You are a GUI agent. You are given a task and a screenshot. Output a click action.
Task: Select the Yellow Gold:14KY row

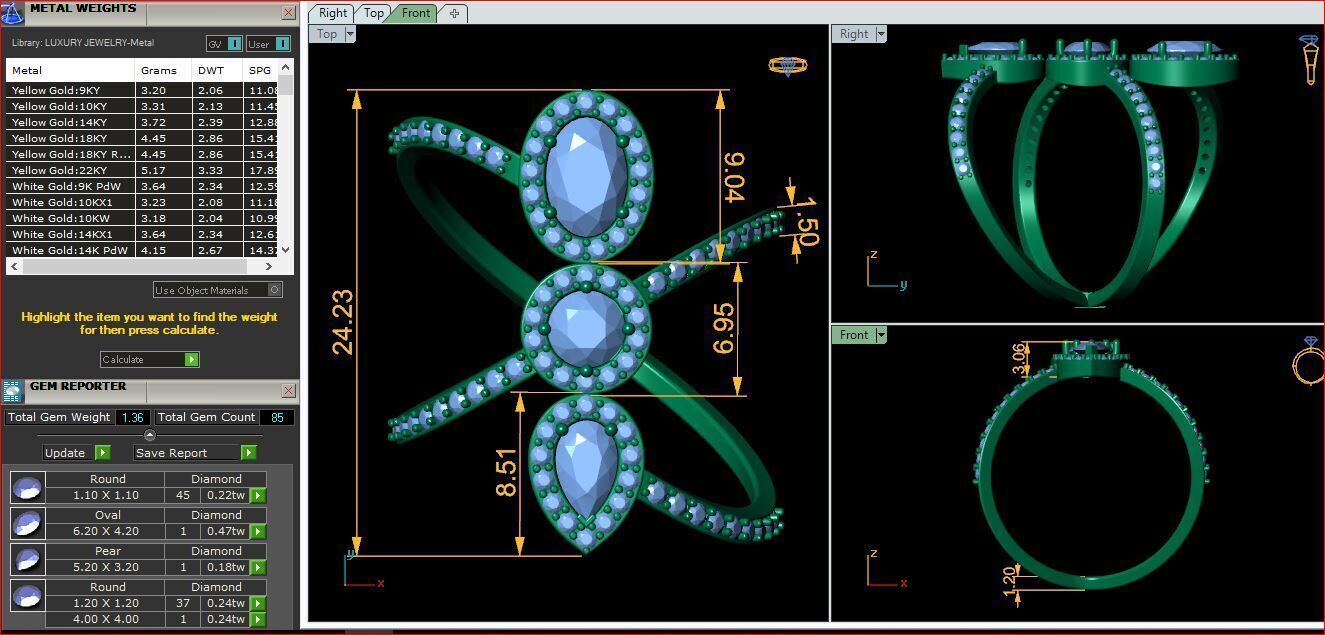(x=143, y=122)
